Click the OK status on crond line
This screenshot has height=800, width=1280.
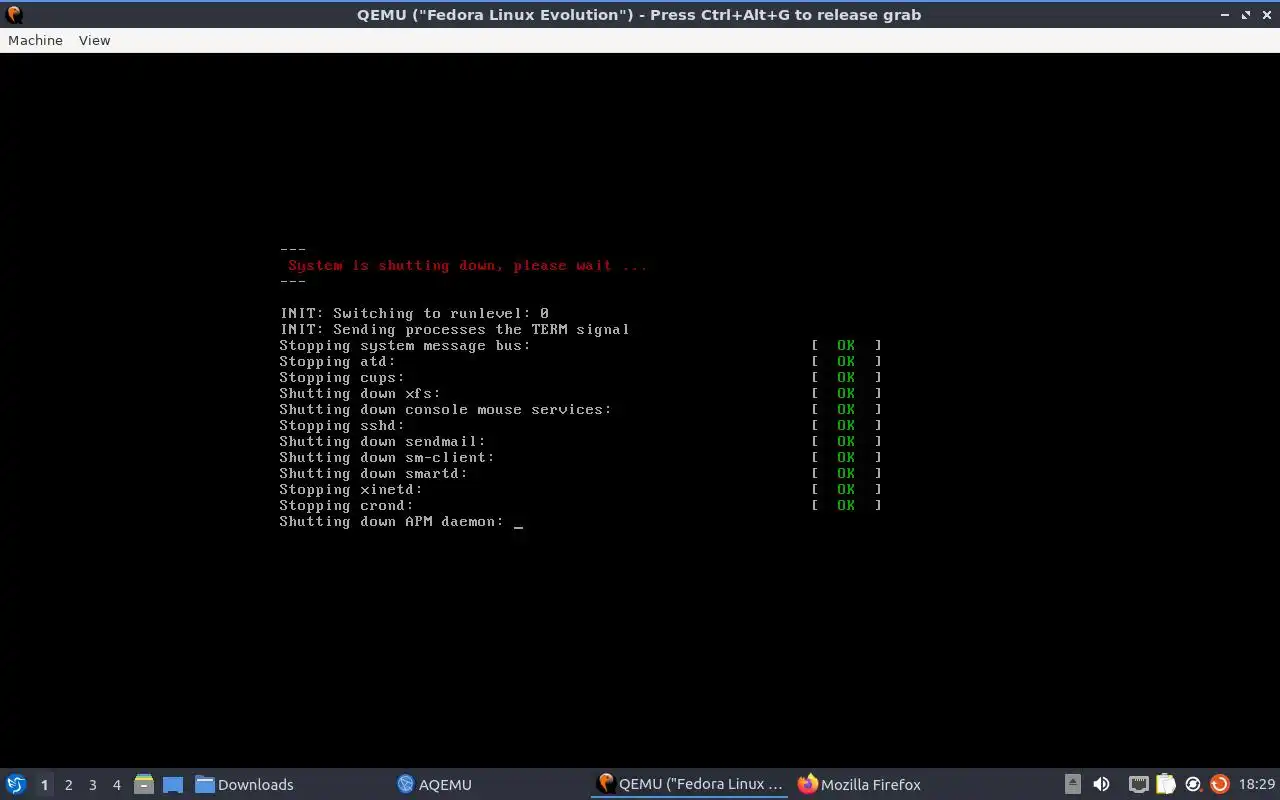pos(846,505)
